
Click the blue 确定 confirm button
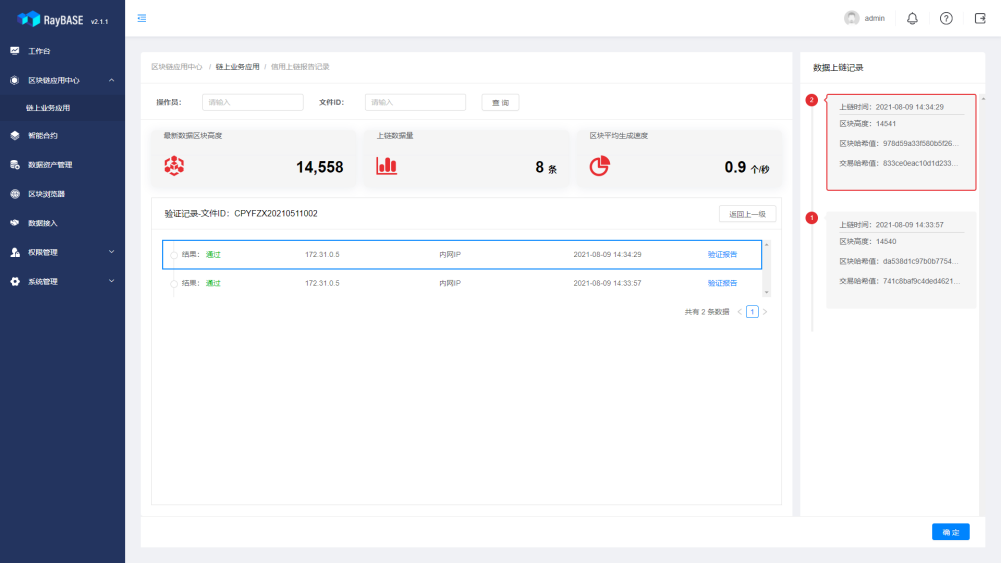950,532
